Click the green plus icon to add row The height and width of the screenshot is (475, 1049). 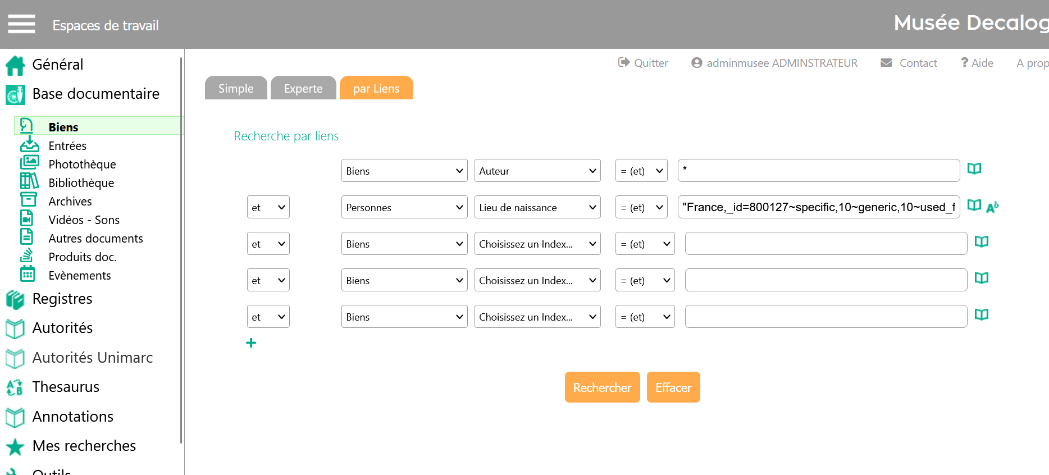click(251, 343)
